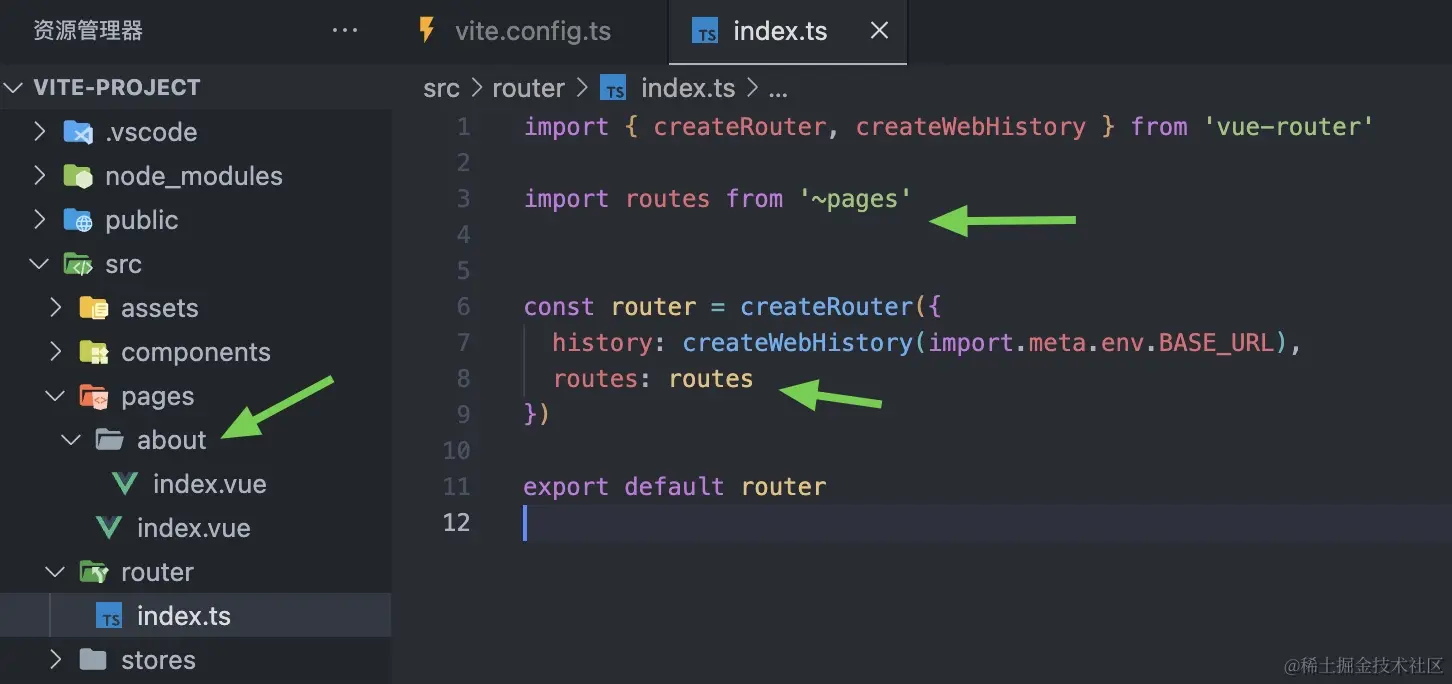
Task: Click the about open-folder icon
Action: (109, 440)
